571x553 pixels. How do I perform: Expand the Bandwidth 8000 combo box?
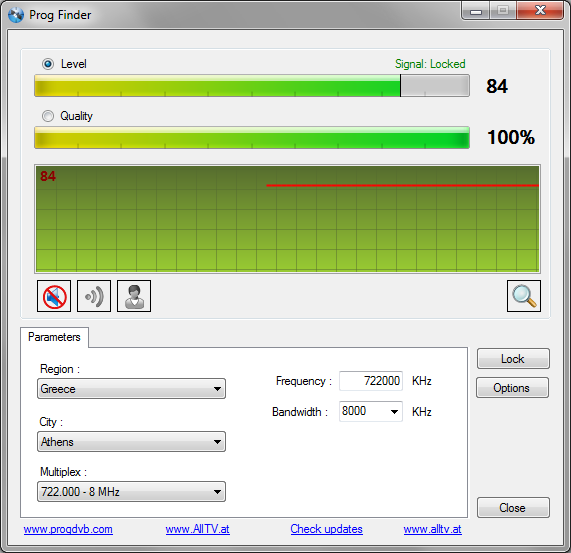(371, 411)
